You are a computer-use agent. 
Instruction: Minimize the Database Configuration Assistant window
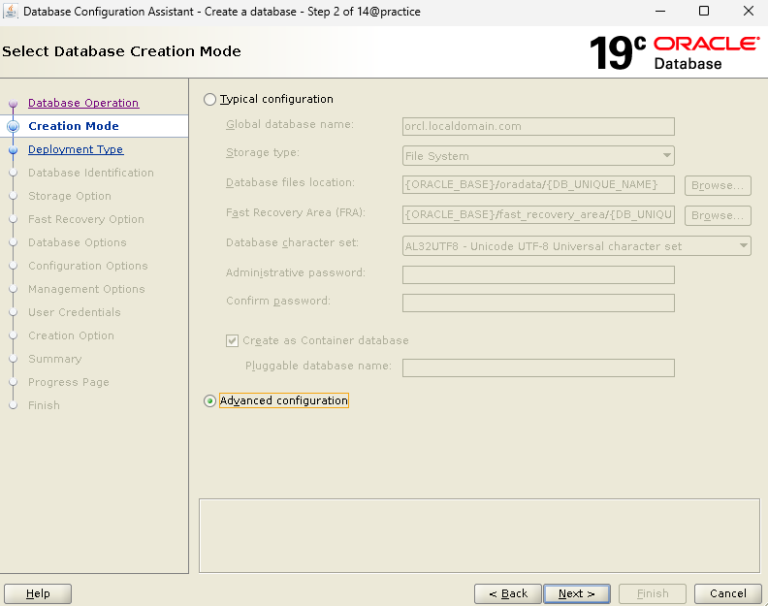[x=658, y=12]
